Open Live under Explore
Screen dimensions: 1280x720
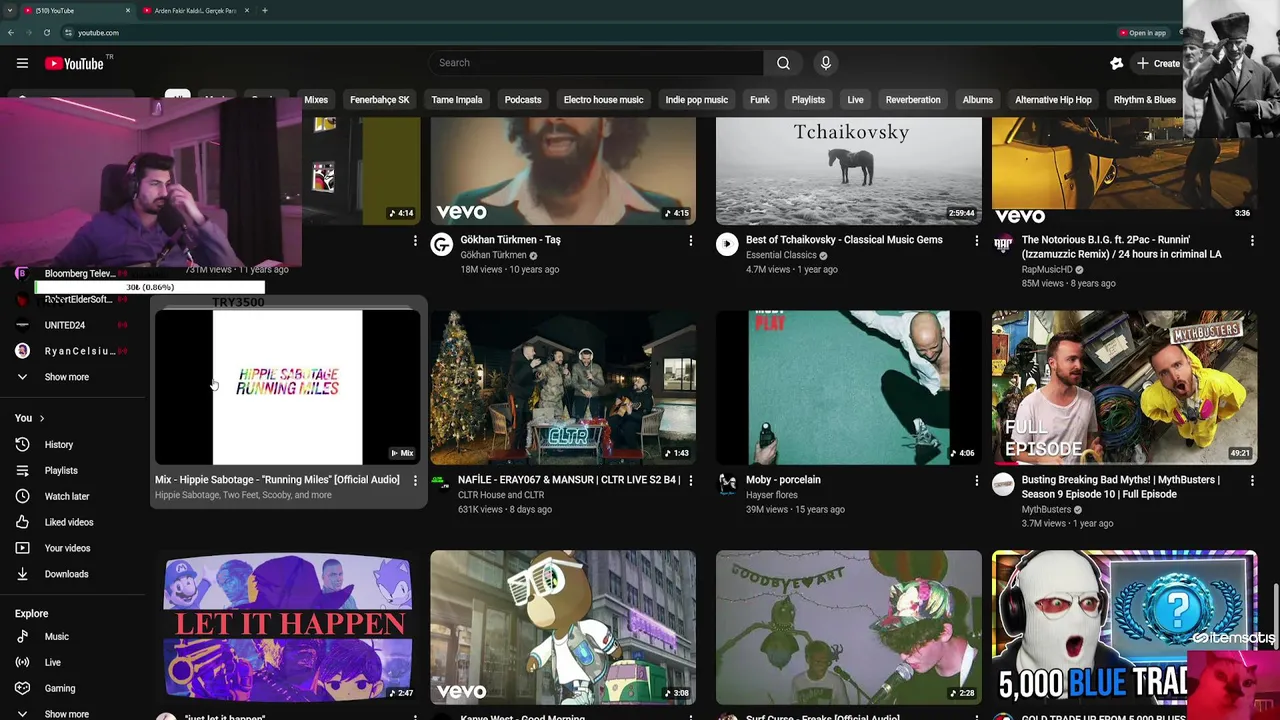[52, 662]
